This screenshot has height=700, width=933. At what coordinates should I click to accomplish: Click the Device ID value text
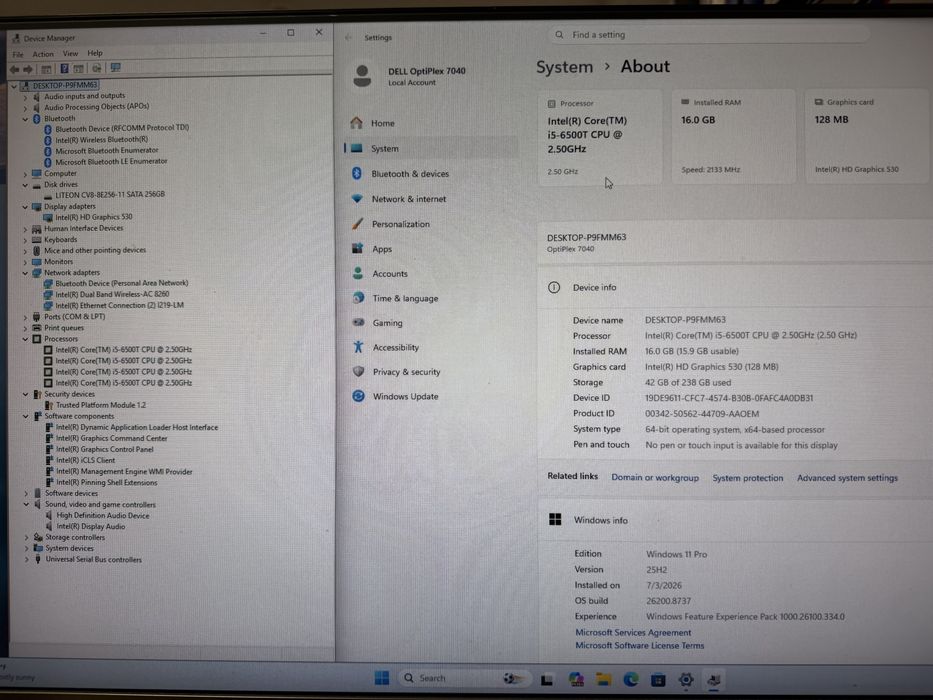point(729,398)
